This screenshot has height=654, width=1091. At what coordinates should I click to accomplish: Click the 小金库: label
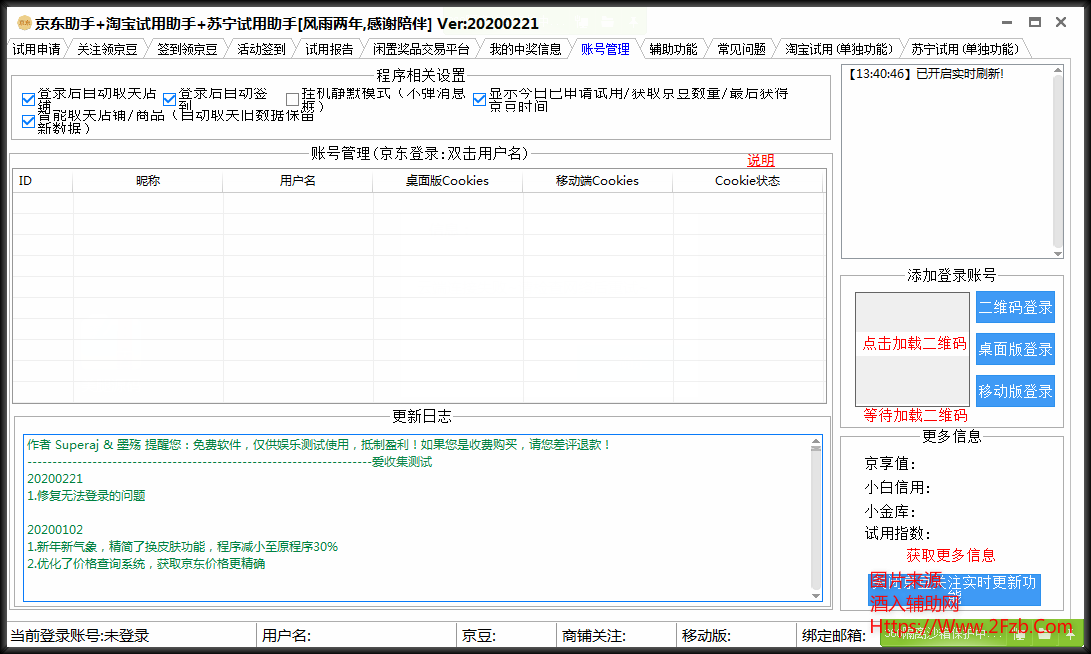(x=890, y=511)
